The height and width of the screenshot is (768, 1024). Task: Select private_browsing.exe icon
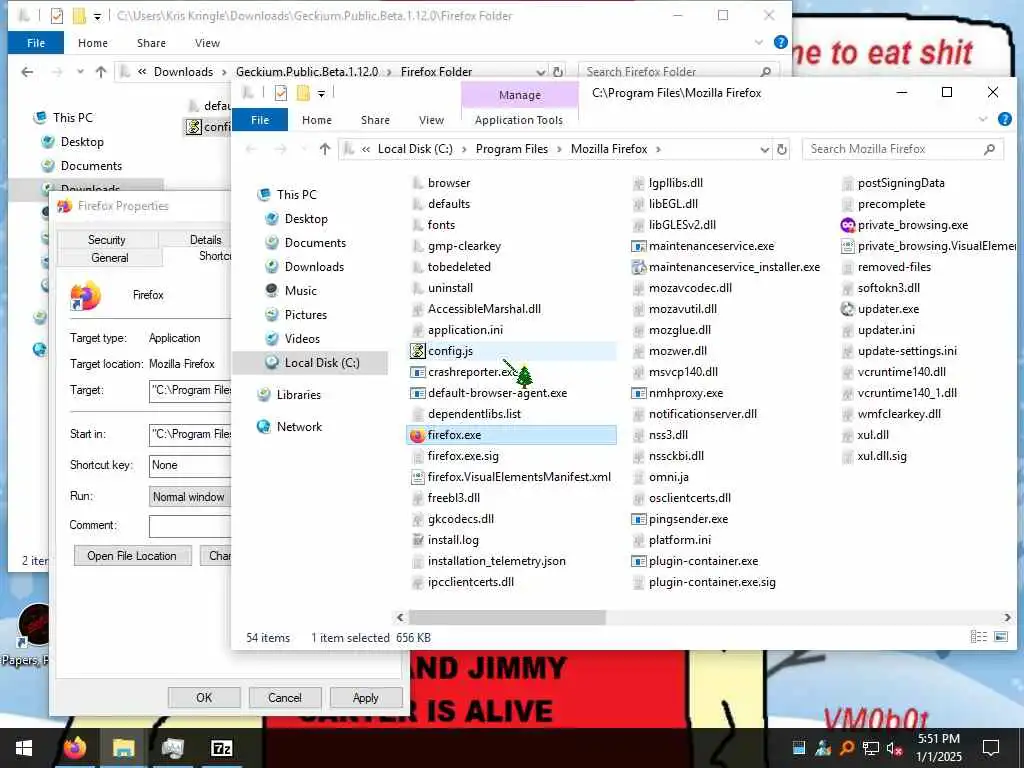coord(848,225)
